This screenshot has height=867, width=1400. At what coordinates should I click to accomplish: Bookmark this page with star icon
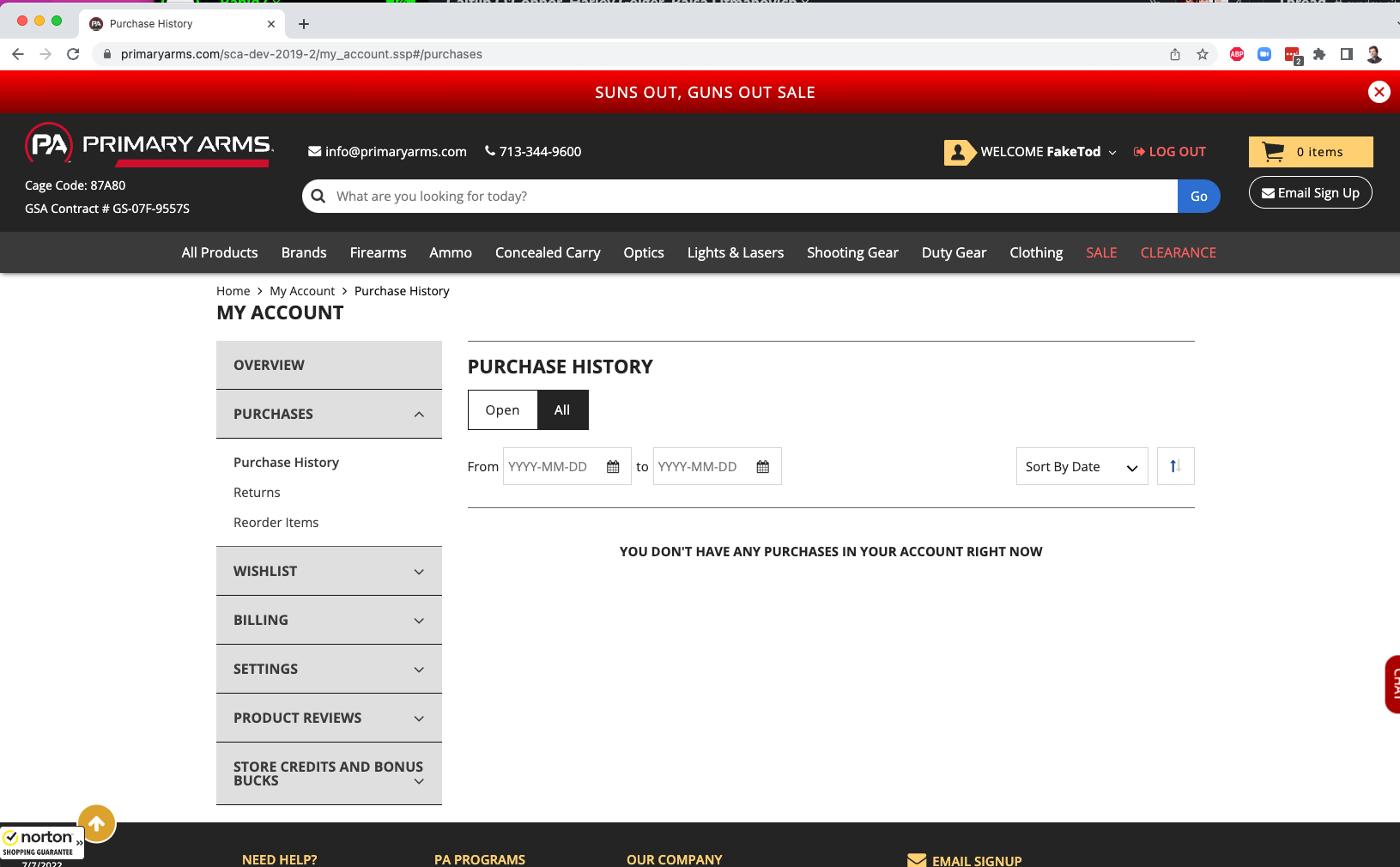click(1203, 54)
